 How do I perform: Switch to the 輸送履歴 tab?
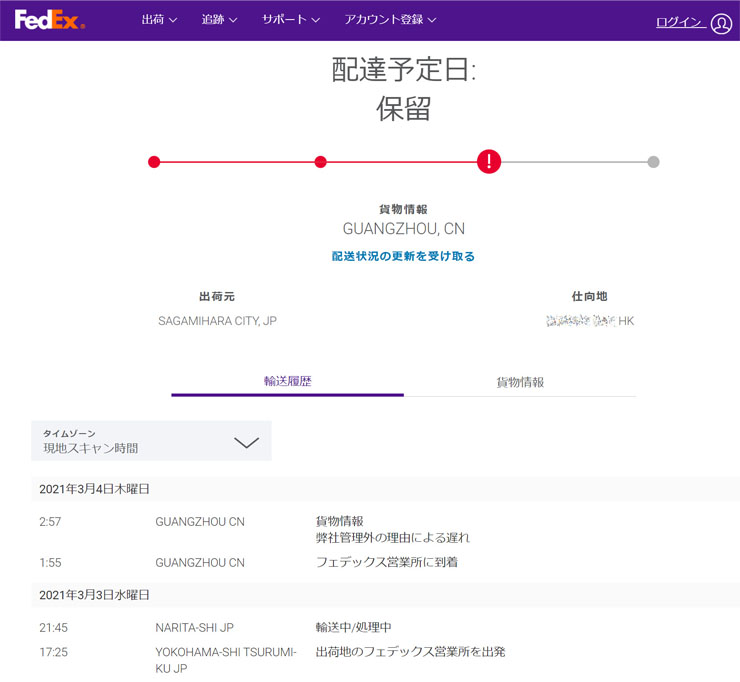click(x=287, y=381)
